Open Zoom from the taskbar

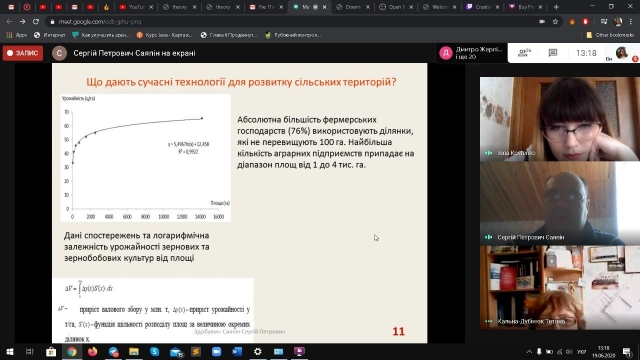click(x=216, y=351)
